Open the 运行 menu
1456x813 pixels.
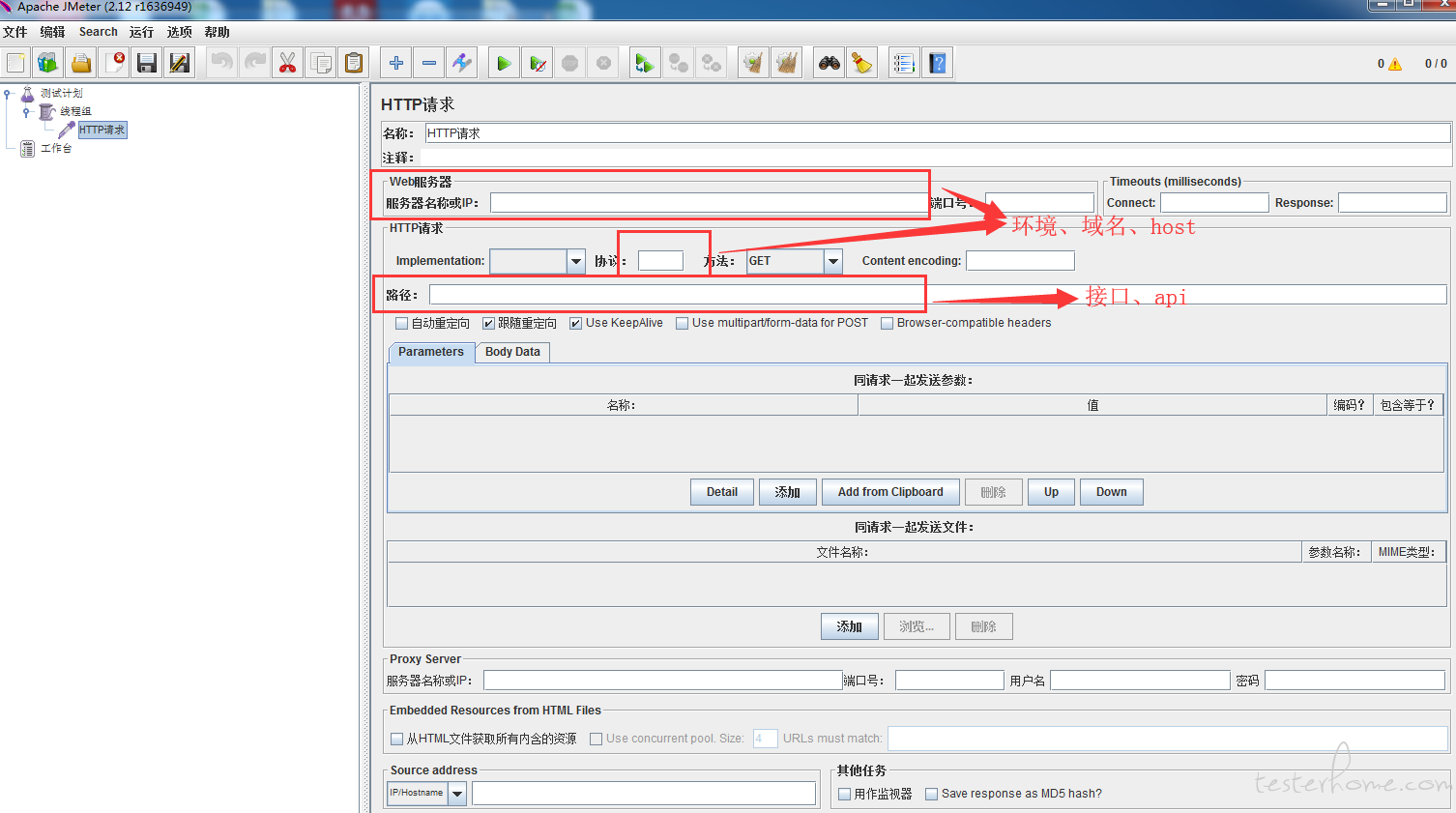(141, 32)
